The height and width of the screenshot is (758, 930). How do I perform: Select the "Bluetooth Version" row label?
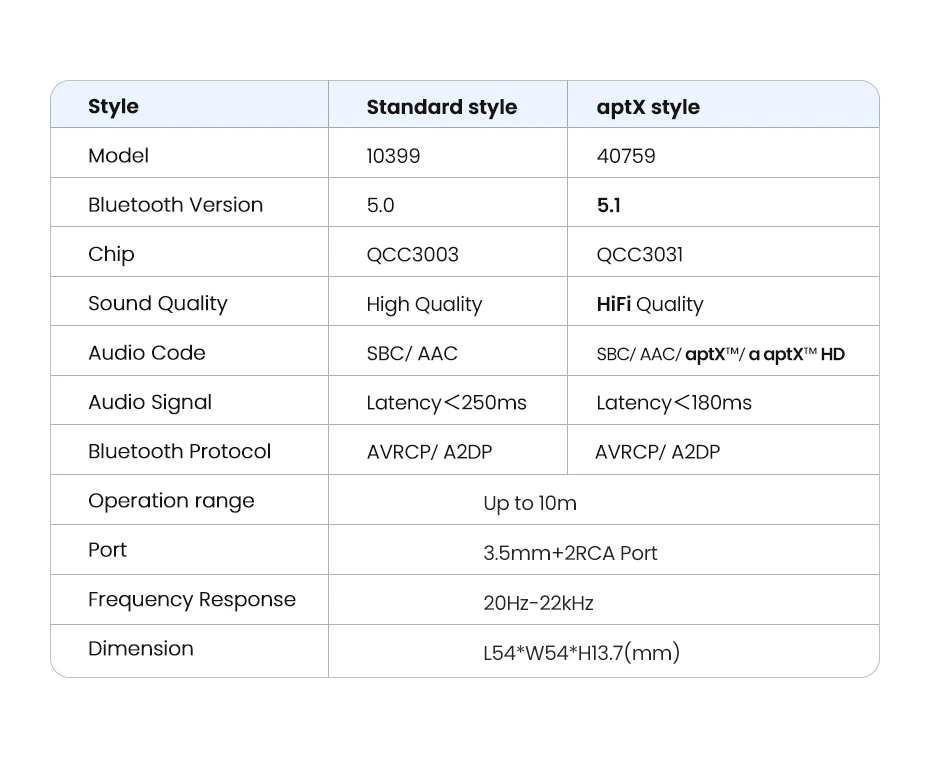coord(175,205)
